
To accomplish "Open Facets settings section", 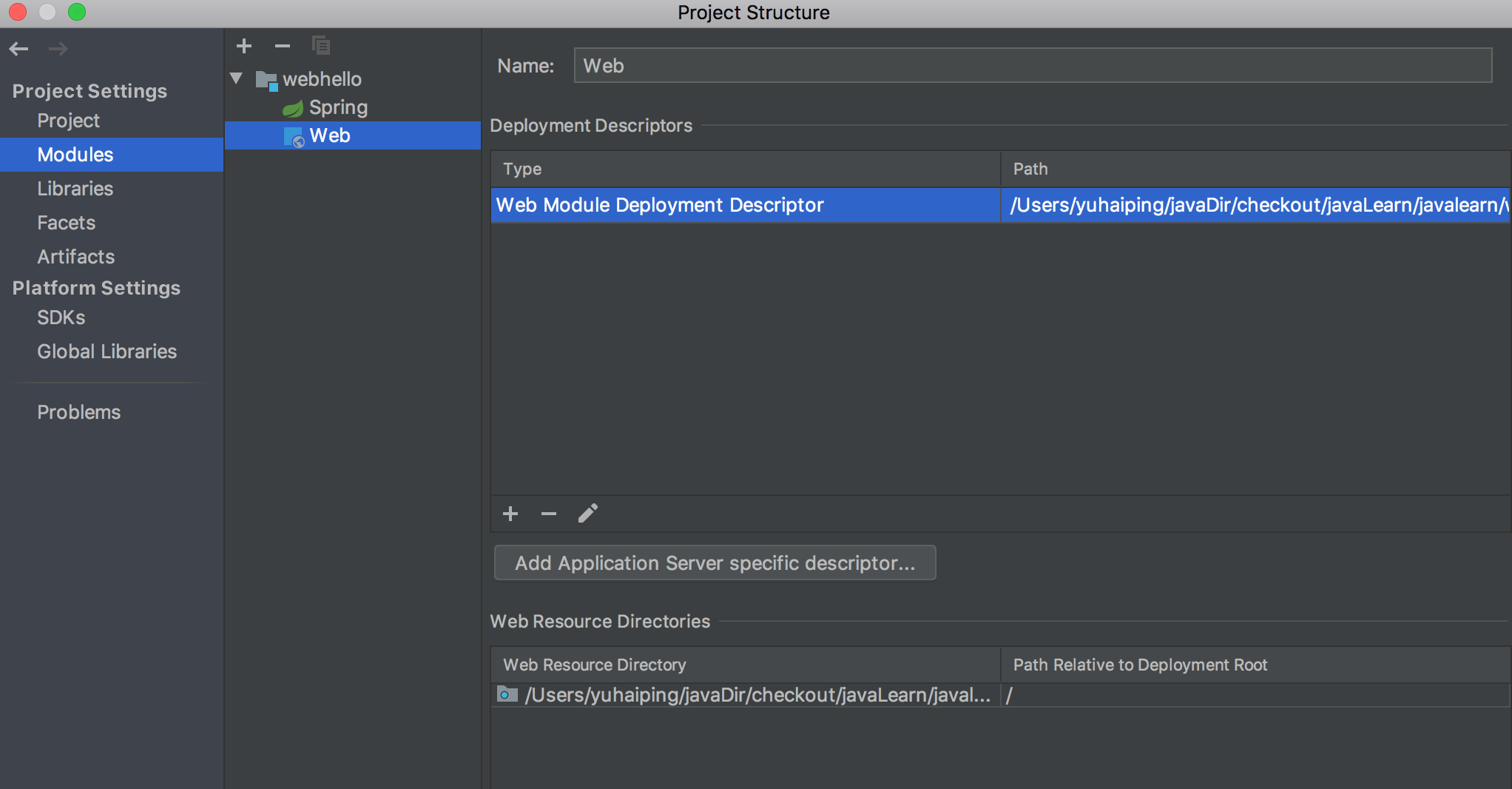I will tap(66, 223).
